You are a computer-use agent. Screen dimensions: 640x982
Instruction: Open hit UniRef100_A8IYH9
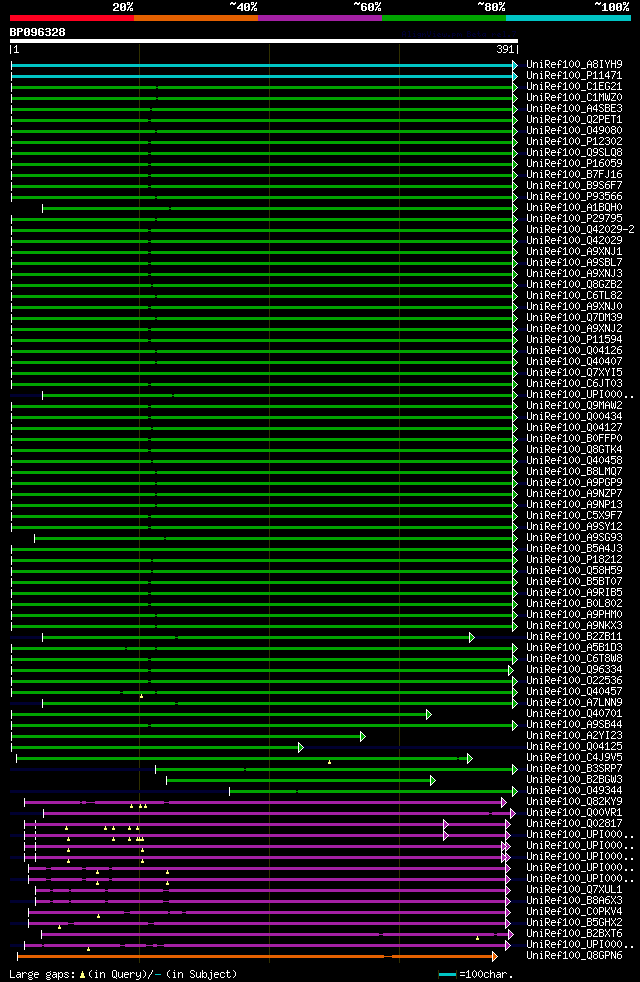pyautogui.click(x=574, y=65)
